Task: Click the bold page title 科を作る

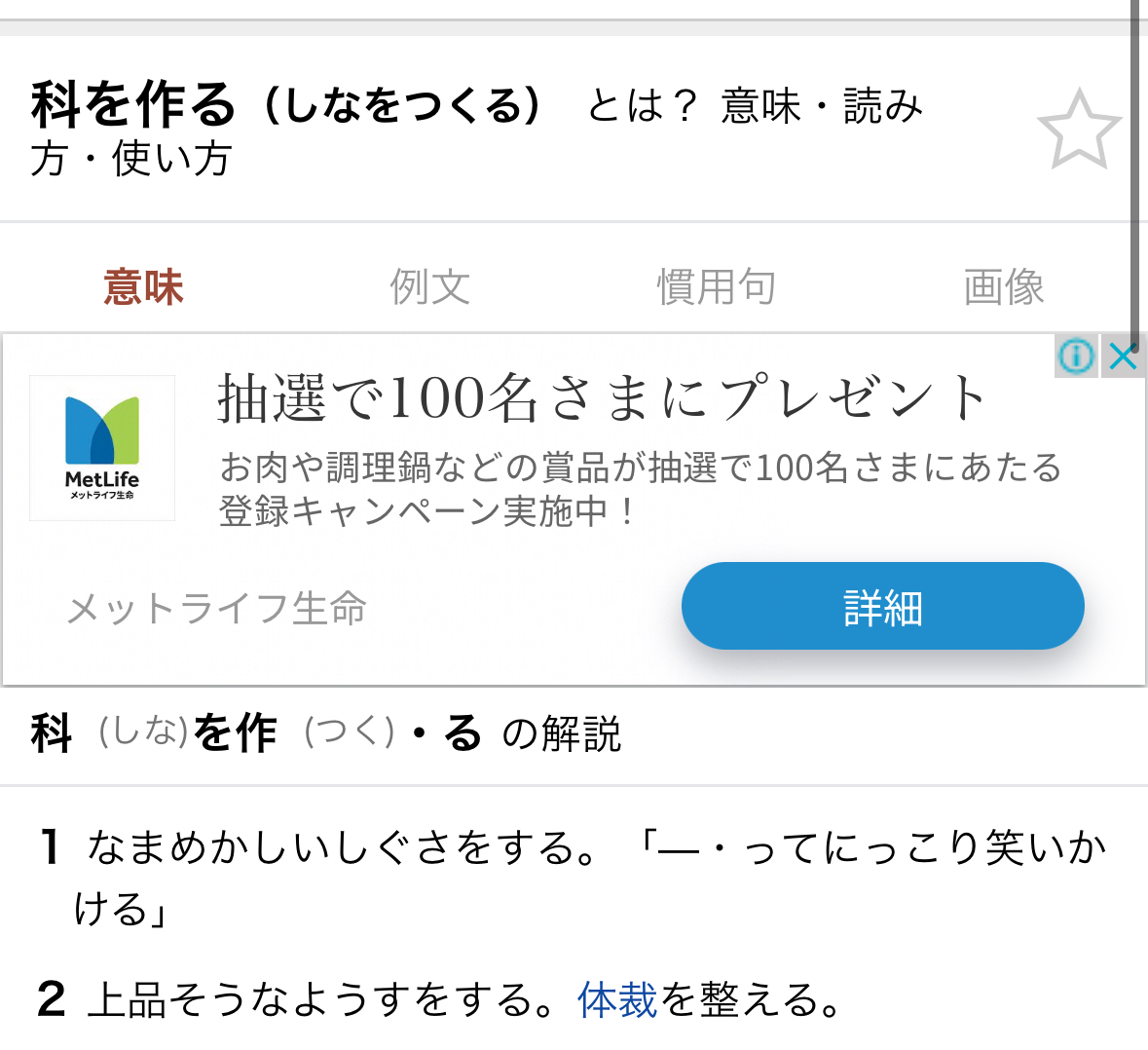Action: pos(133,105)
